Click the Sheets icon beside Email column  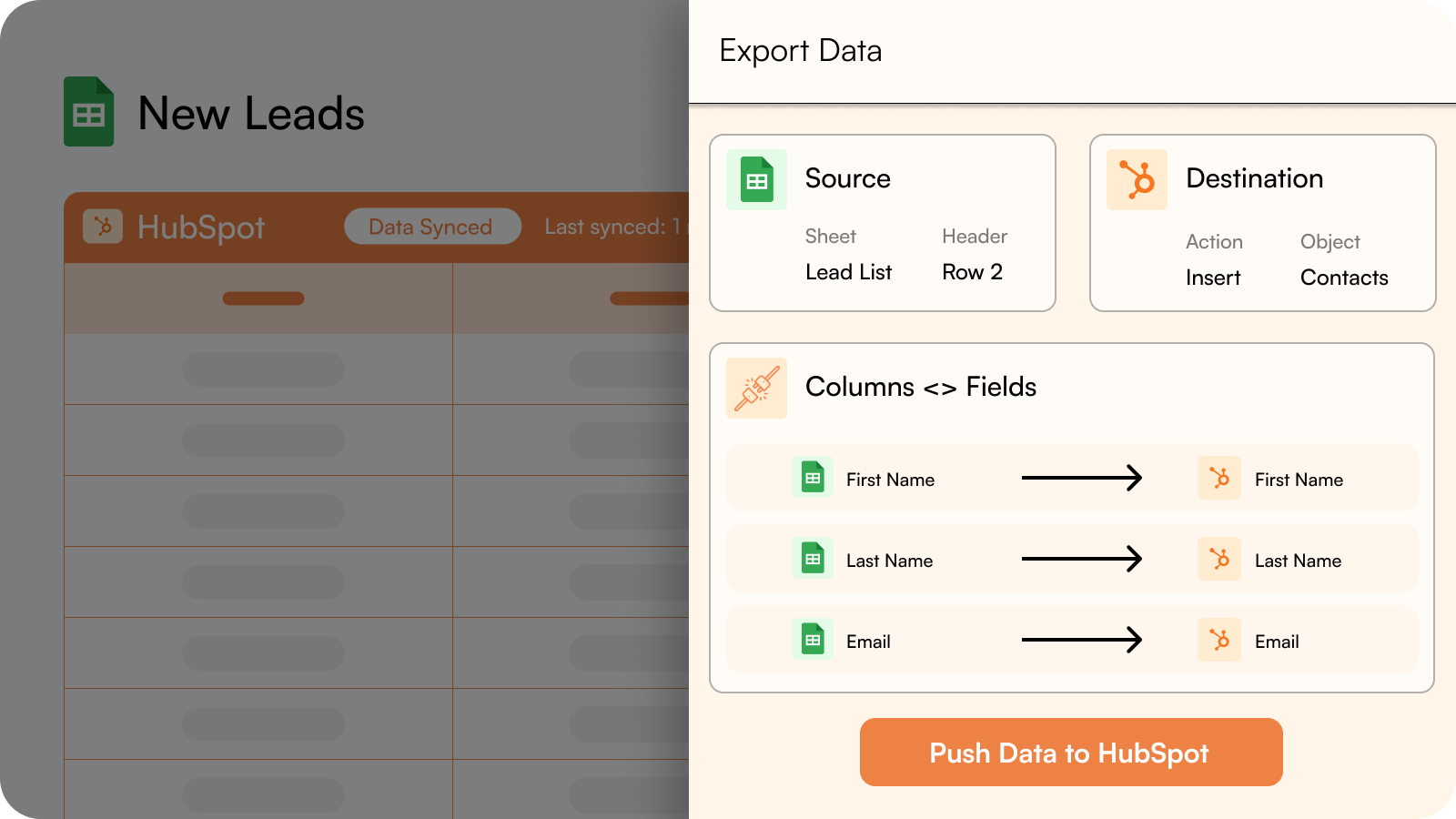pyautogui.click(x=813, y=640)
